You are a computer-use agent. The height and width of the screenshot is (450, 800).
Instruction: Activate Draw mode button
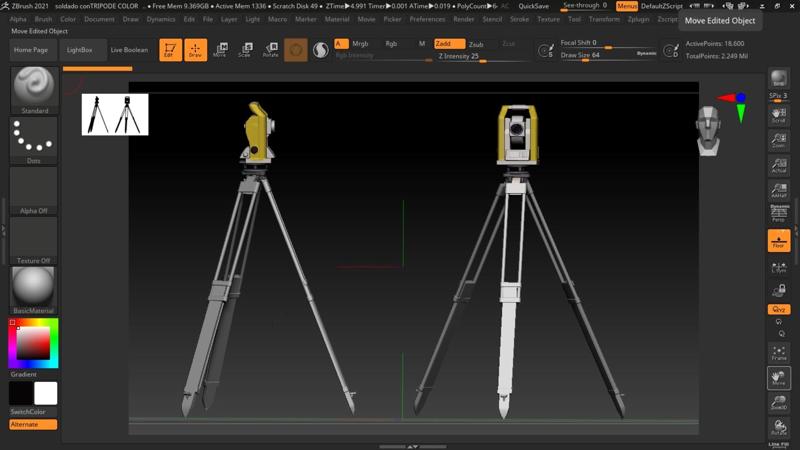(195, 50)
